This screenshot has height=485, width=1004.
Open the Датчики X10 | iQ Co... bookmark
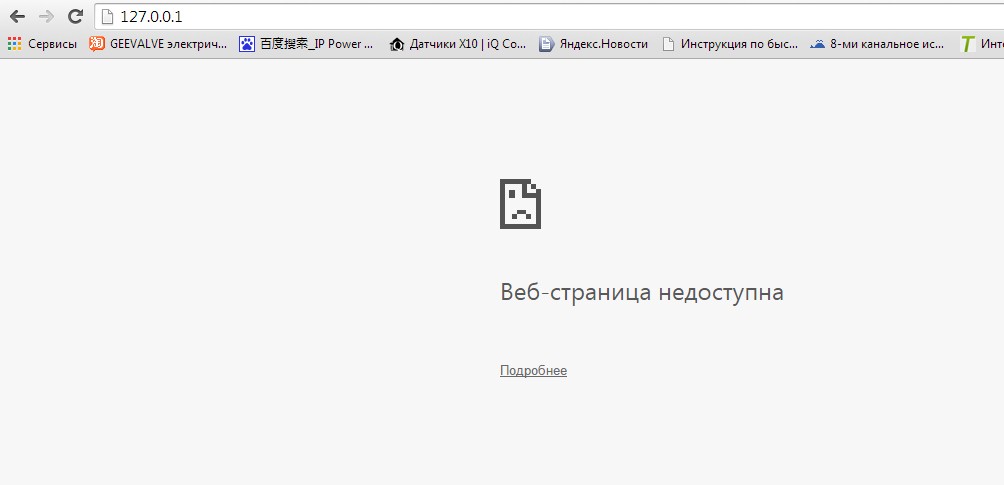pyautogui.click(x=458, y=44)
